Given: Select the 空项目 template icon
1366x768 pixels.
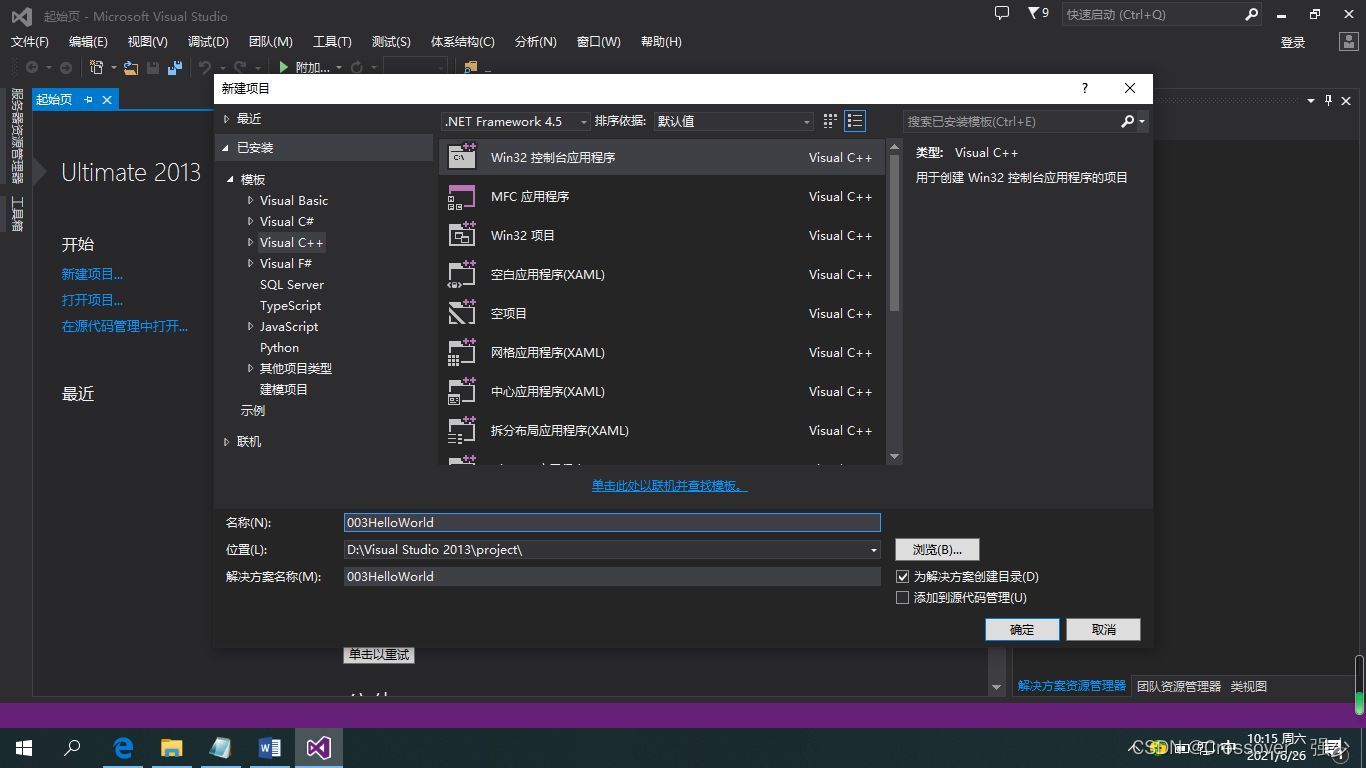Looking at the screenshot, I should [x=461, y=313].
